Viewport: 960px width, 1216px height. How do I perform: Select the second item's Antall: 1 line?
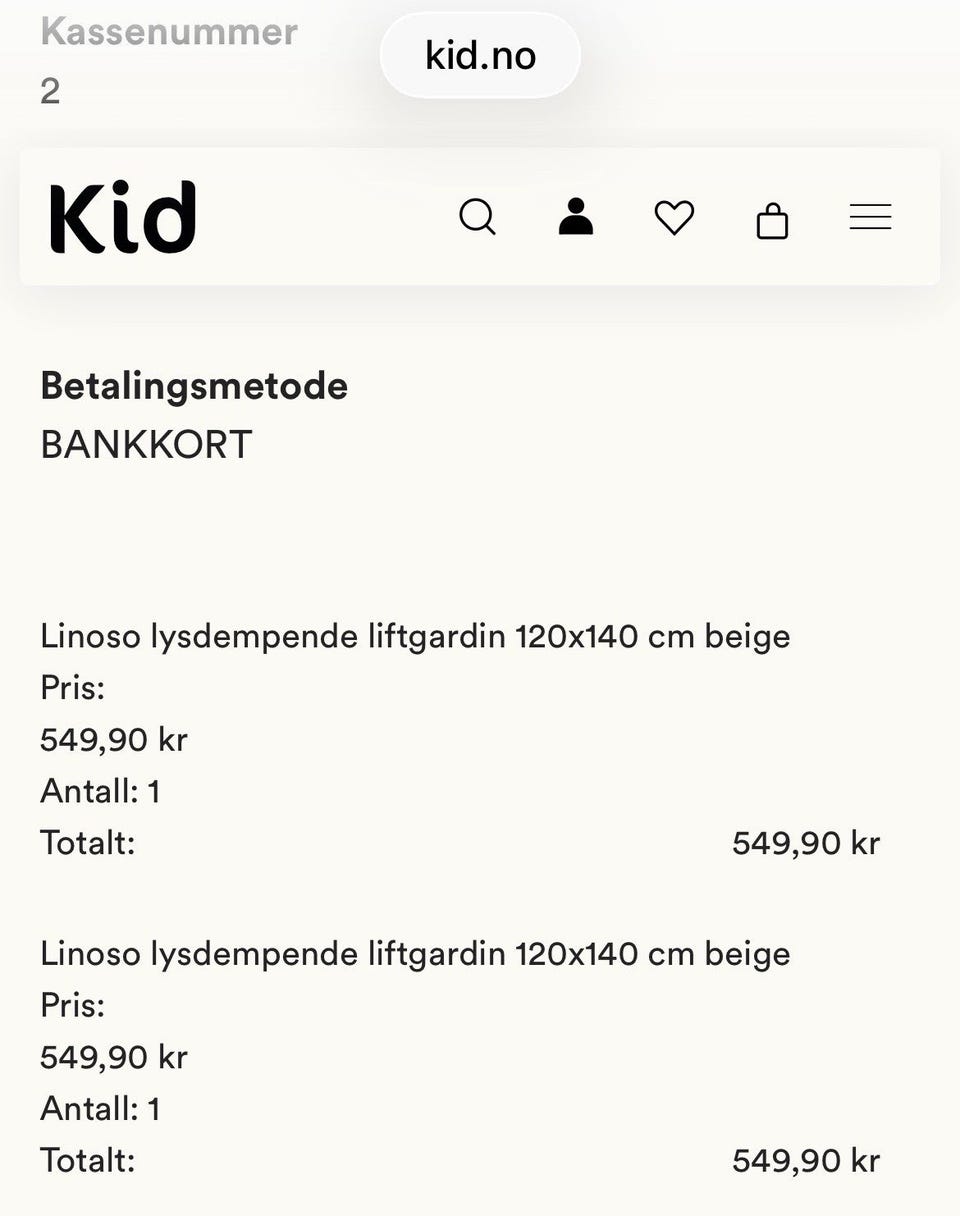click(x=100, y=1109)
